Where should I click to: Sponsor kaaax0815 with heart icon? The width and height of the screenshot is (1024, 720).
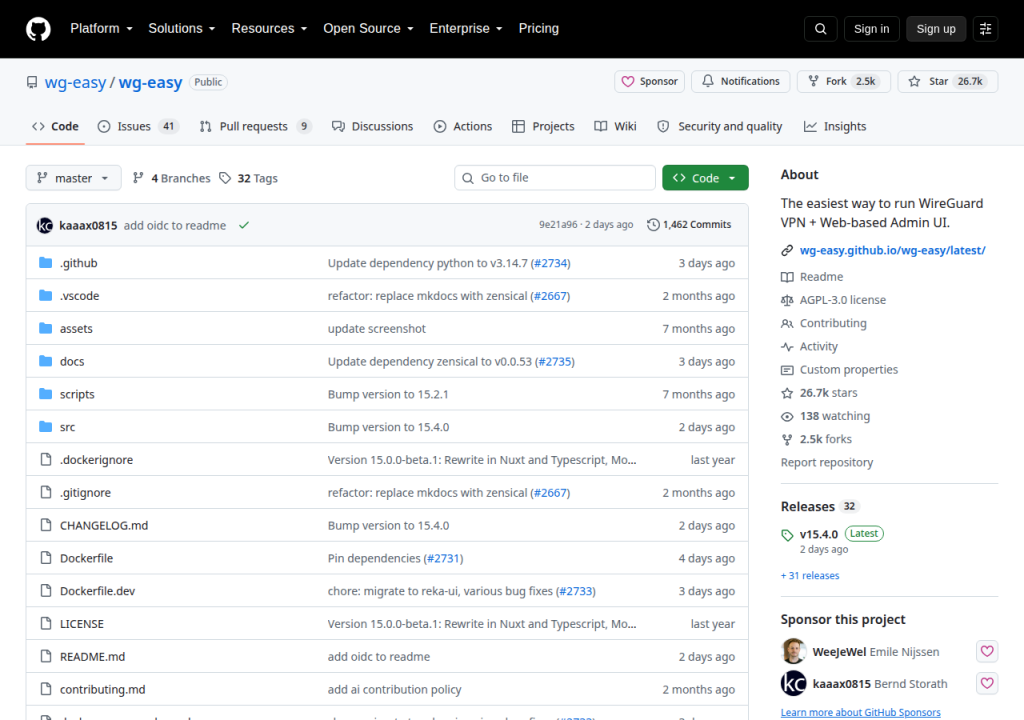coord(987,683)
